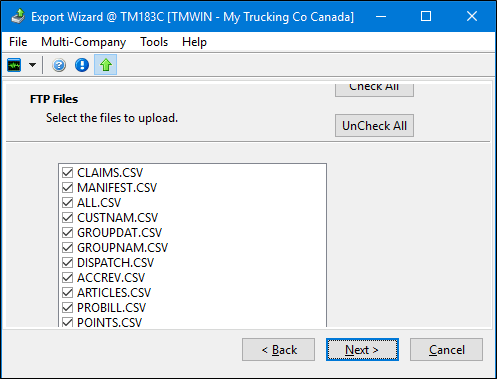Toggle the PROBILL.CSV checkbox
This screenshot has width=497, height=379.
click(67, 308)
